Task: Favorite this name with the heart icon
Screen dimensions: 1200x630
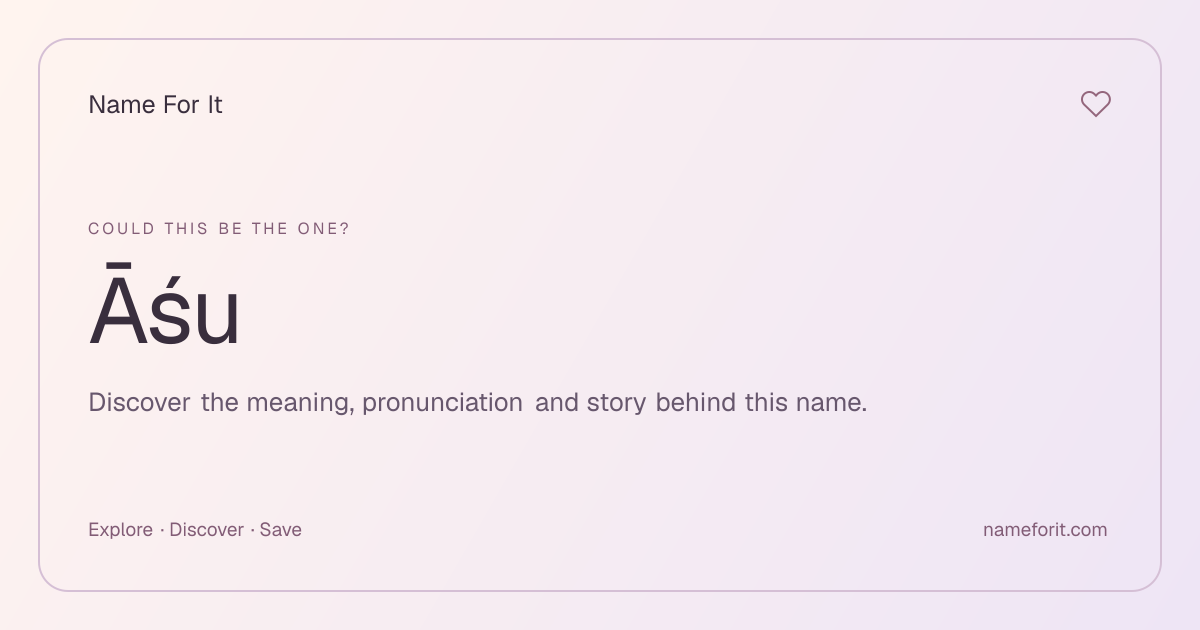Action: [x=1096, y=104]
